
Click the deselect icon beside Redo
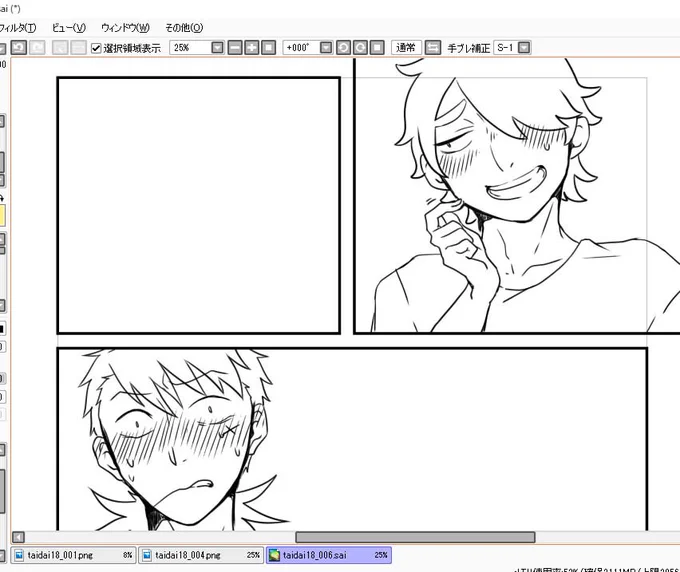pos(60,47)
